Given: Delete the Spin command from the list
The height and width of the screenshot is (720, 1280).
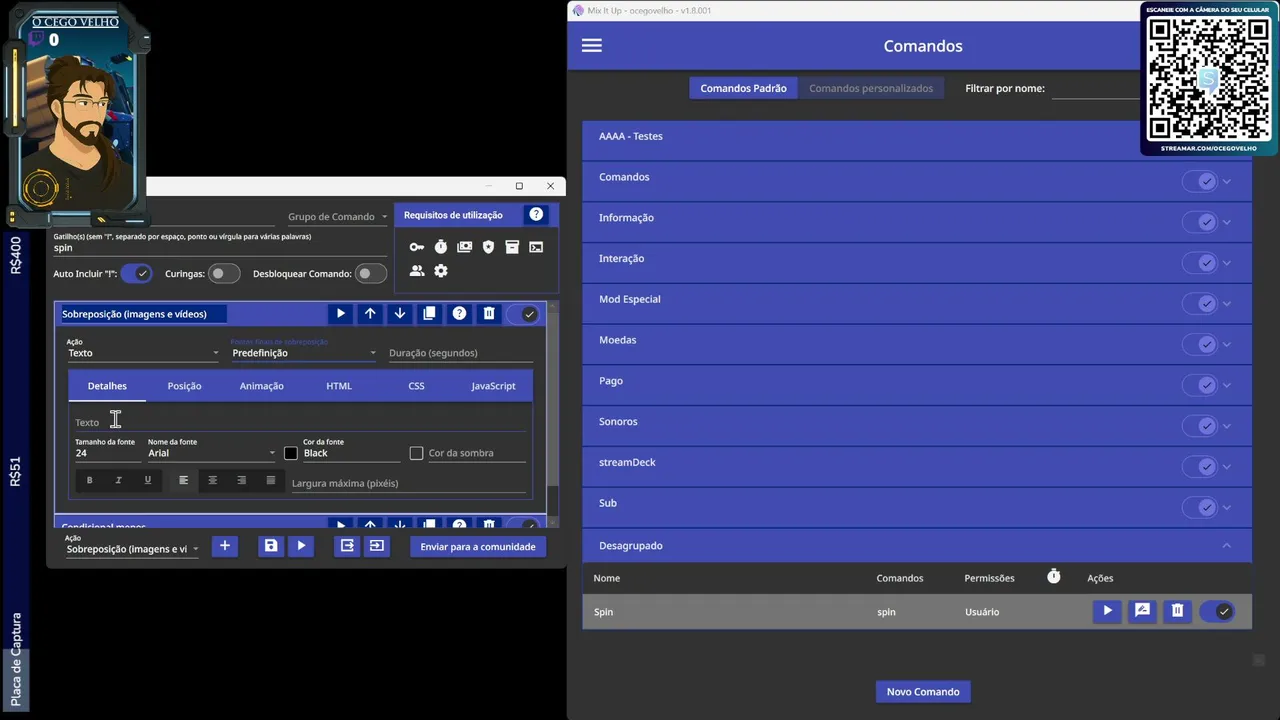Looking at the screenshot, I should click(1178, 611).
